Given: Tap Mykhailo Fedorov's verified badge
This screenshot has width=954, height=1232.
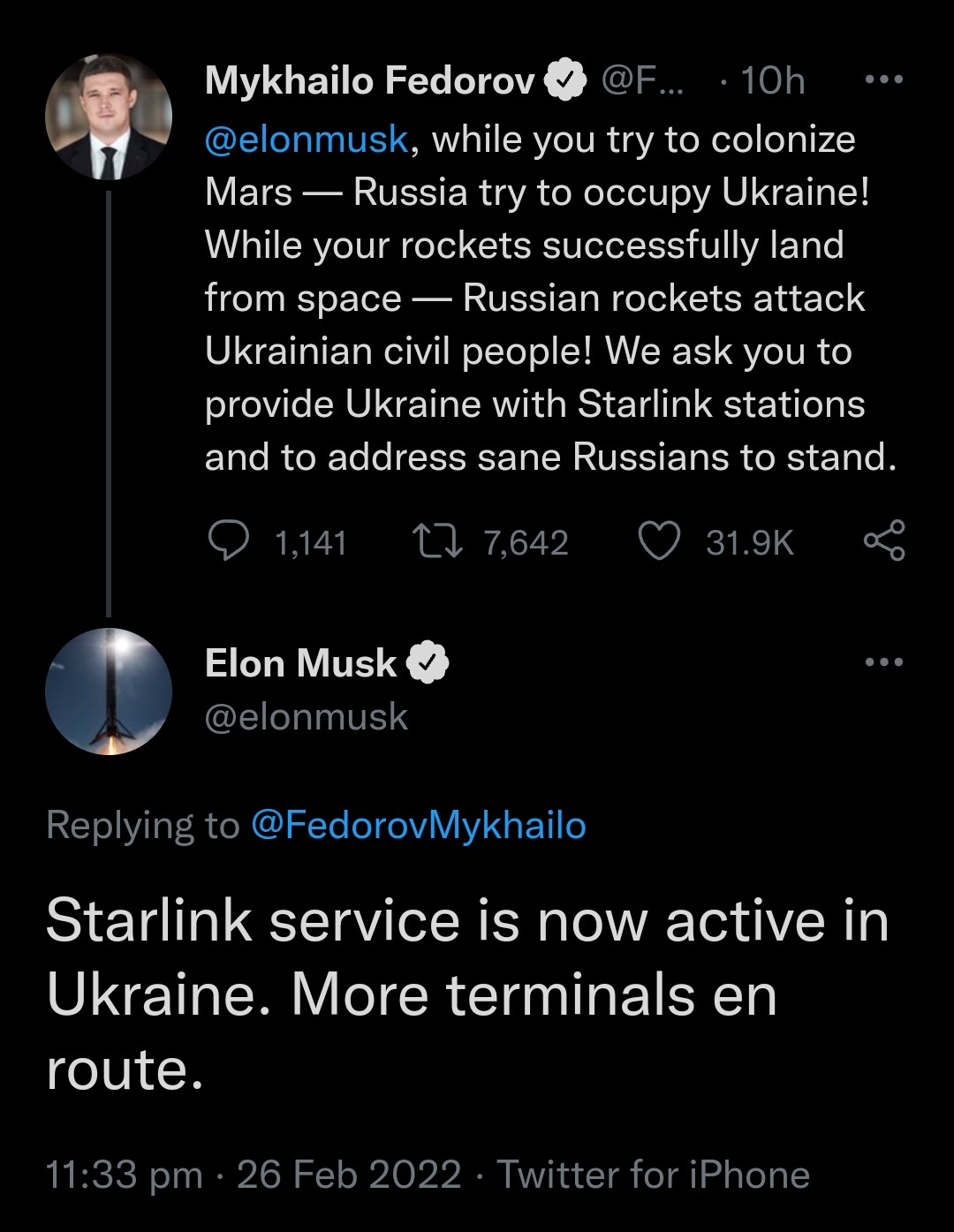Looking at the screenshot, I should pos(565,81).
